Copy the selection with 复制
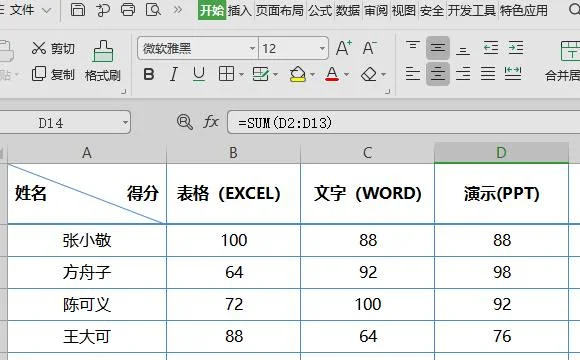 [x=53, y=74]
